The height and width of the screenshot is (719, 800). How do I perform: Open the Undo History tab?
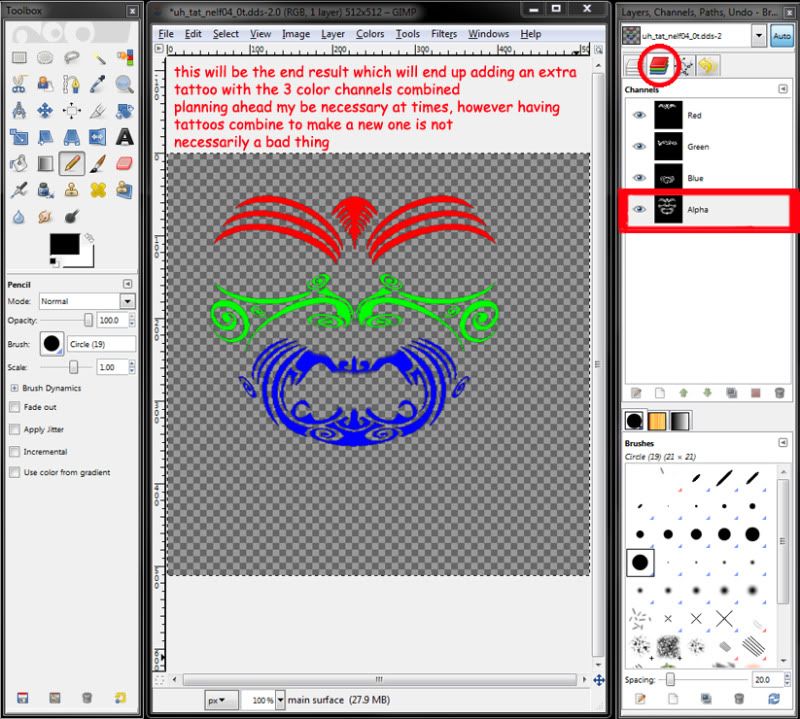pyautogui.click(x=708, y=66)
